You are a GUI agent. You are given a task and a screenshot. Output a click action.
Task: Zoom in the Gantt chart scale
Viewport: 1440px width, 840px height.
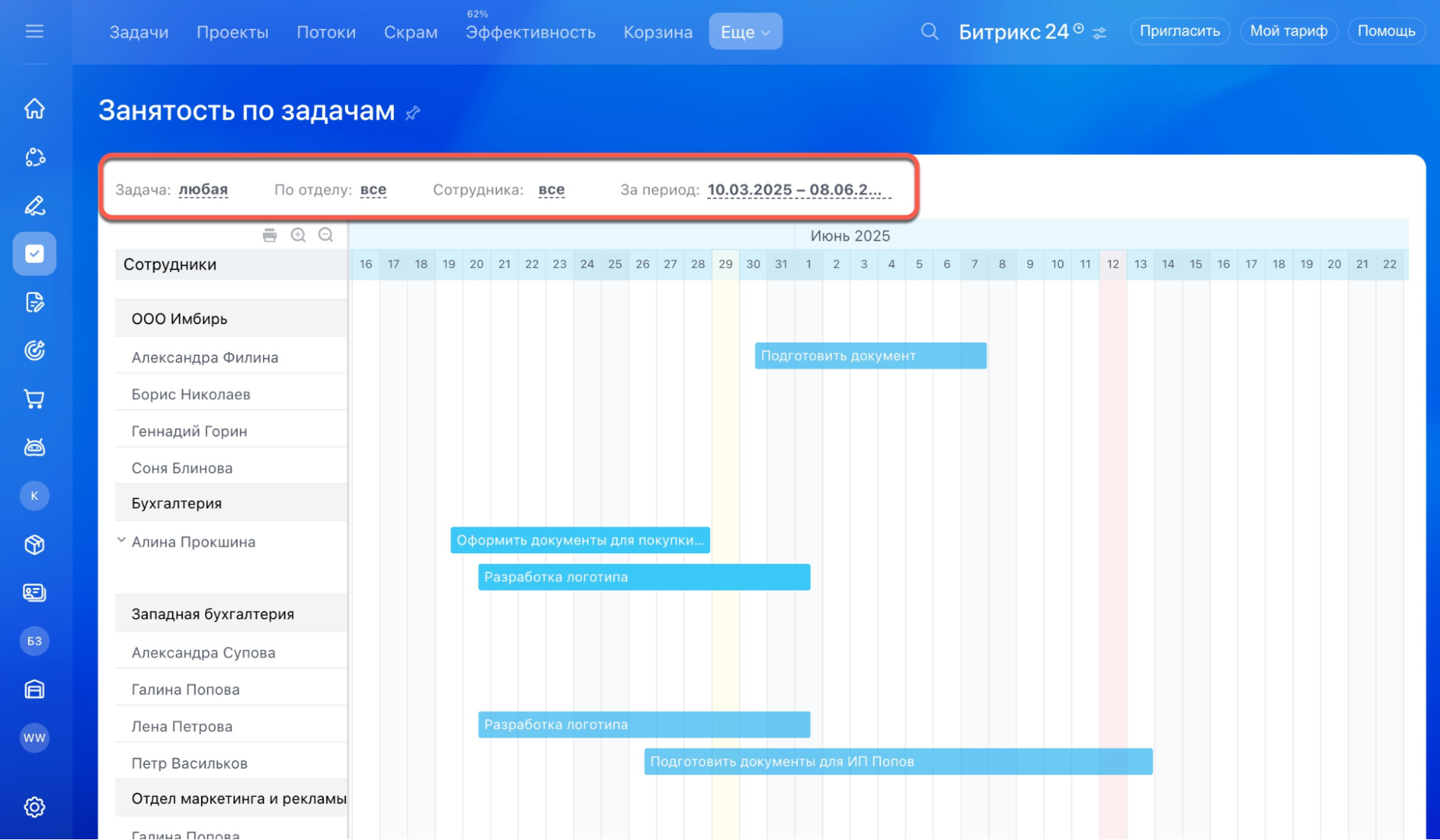(x=298, y=235)
